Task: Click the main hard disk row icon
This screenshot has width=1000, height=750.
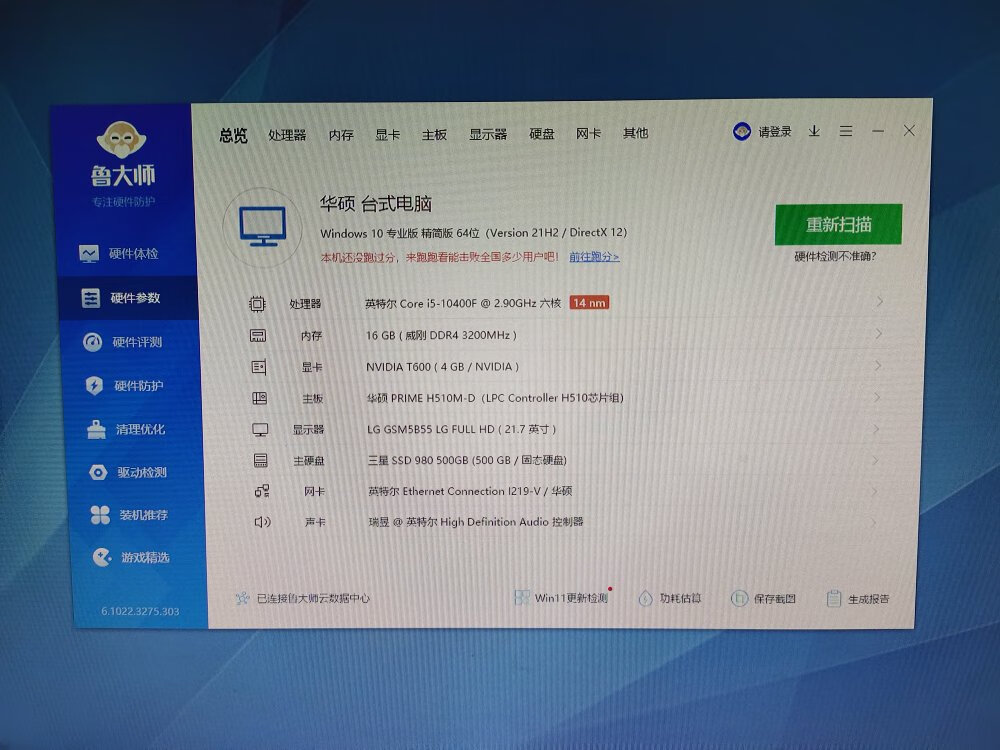Action: 261,460
